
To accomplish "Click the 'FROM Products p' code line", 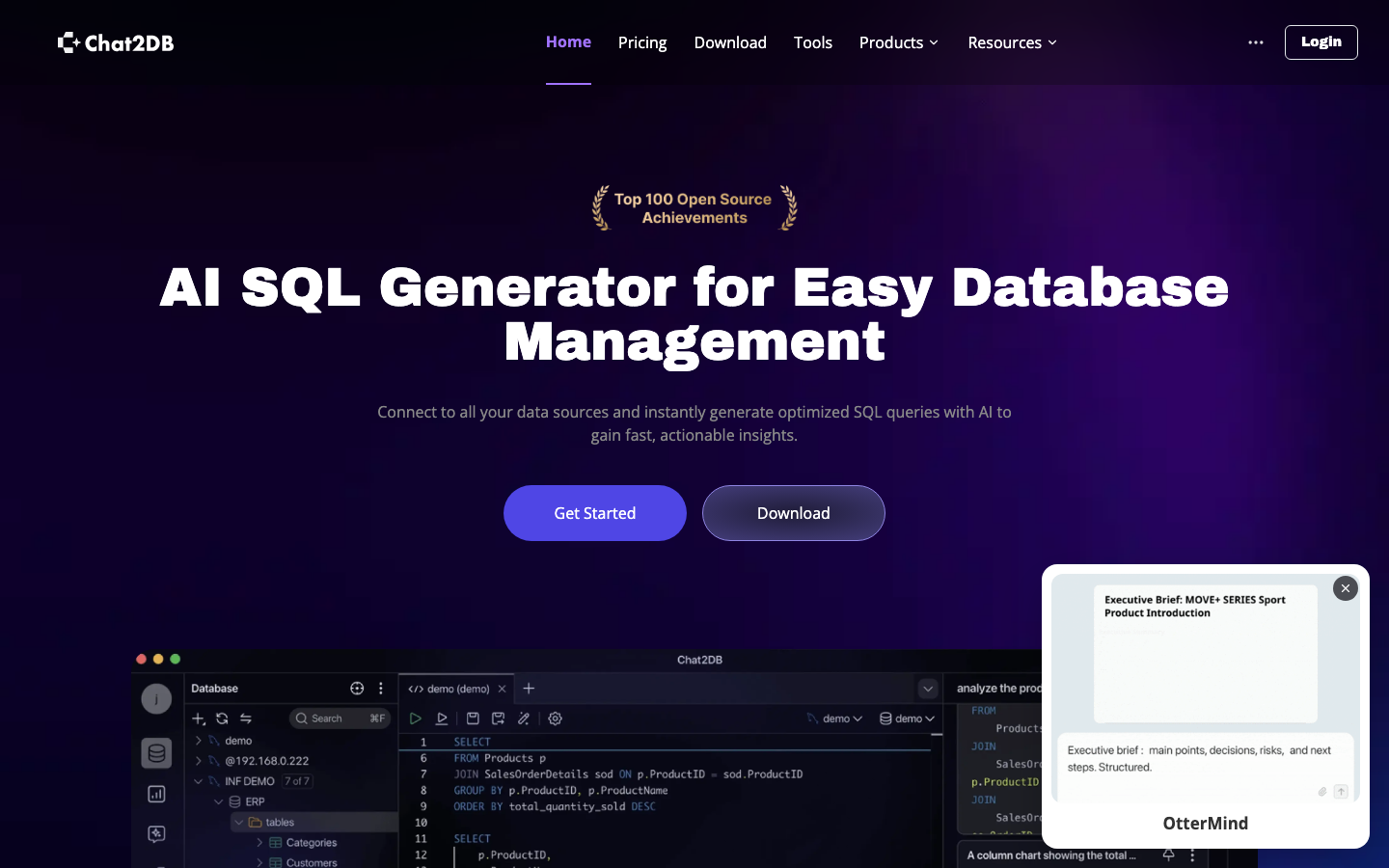I will coord(500,758).
